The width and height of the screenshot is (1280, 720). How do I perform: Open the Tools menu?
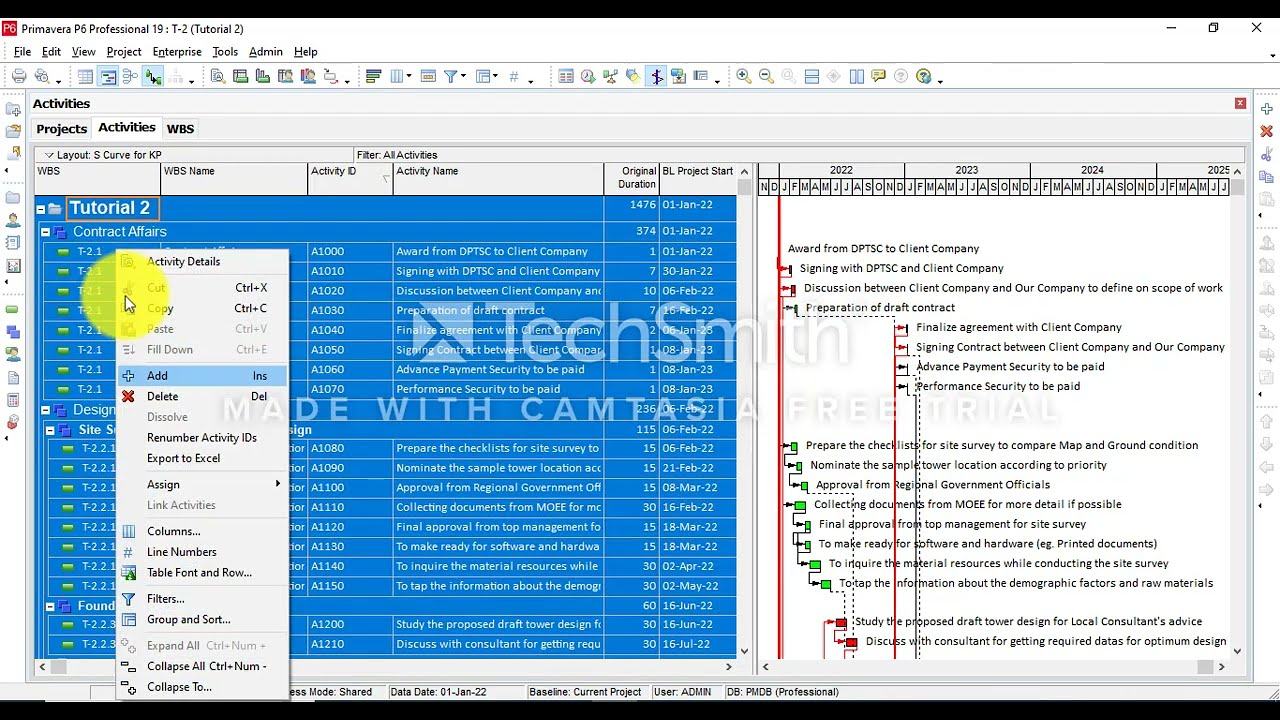pyautogui.click(x=225, y=52)
